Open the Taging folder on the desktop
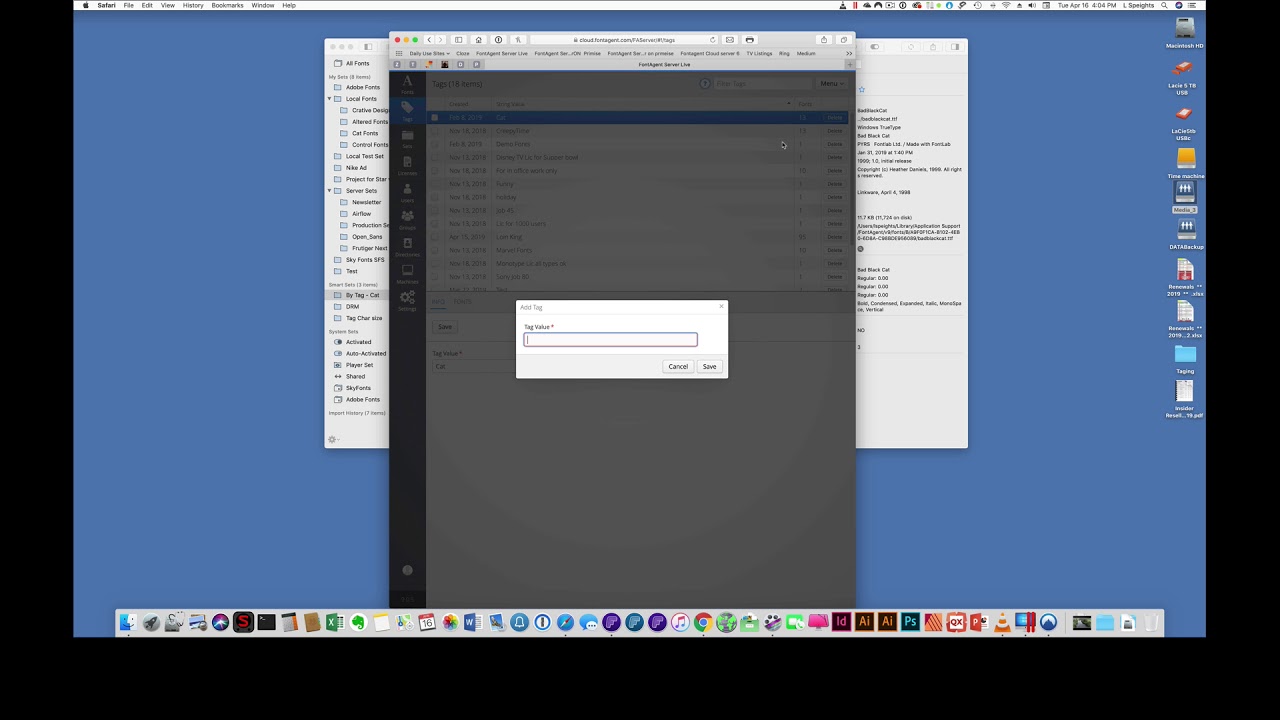The height and width of the screenshot is (720, 1280). [1185, 358]
